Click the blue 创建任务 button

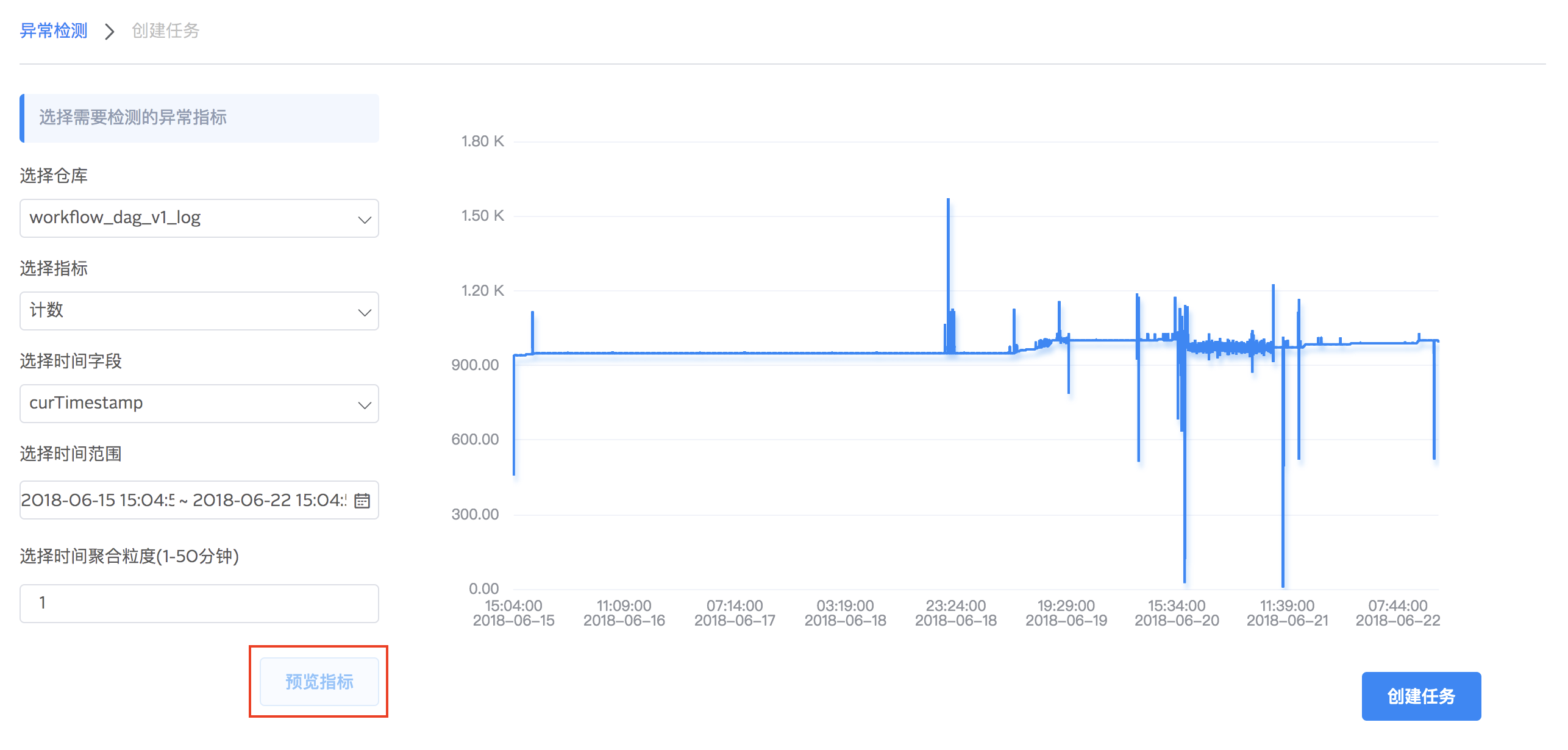(x=1420, y=696)
